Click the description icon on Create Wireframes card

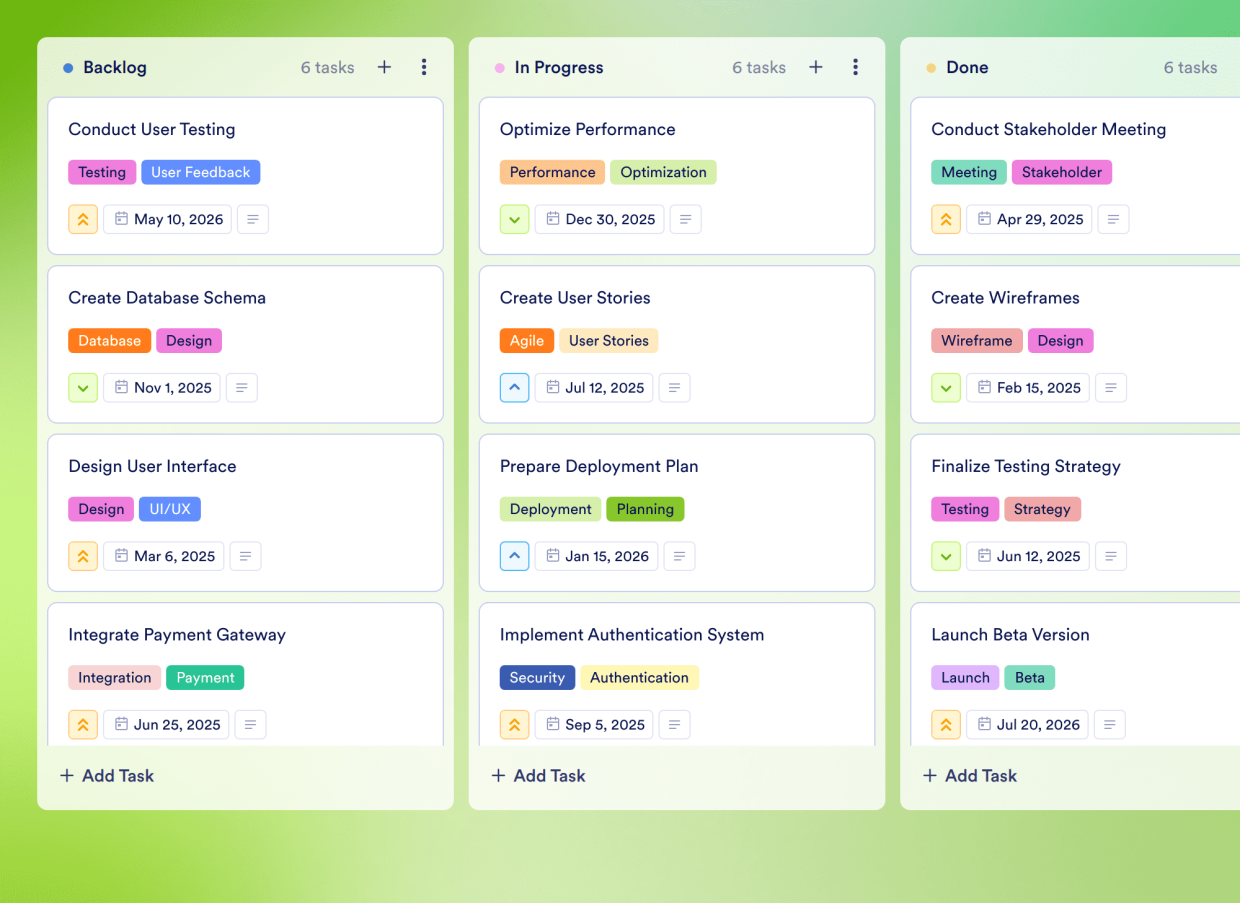[x=1111, y=388]
